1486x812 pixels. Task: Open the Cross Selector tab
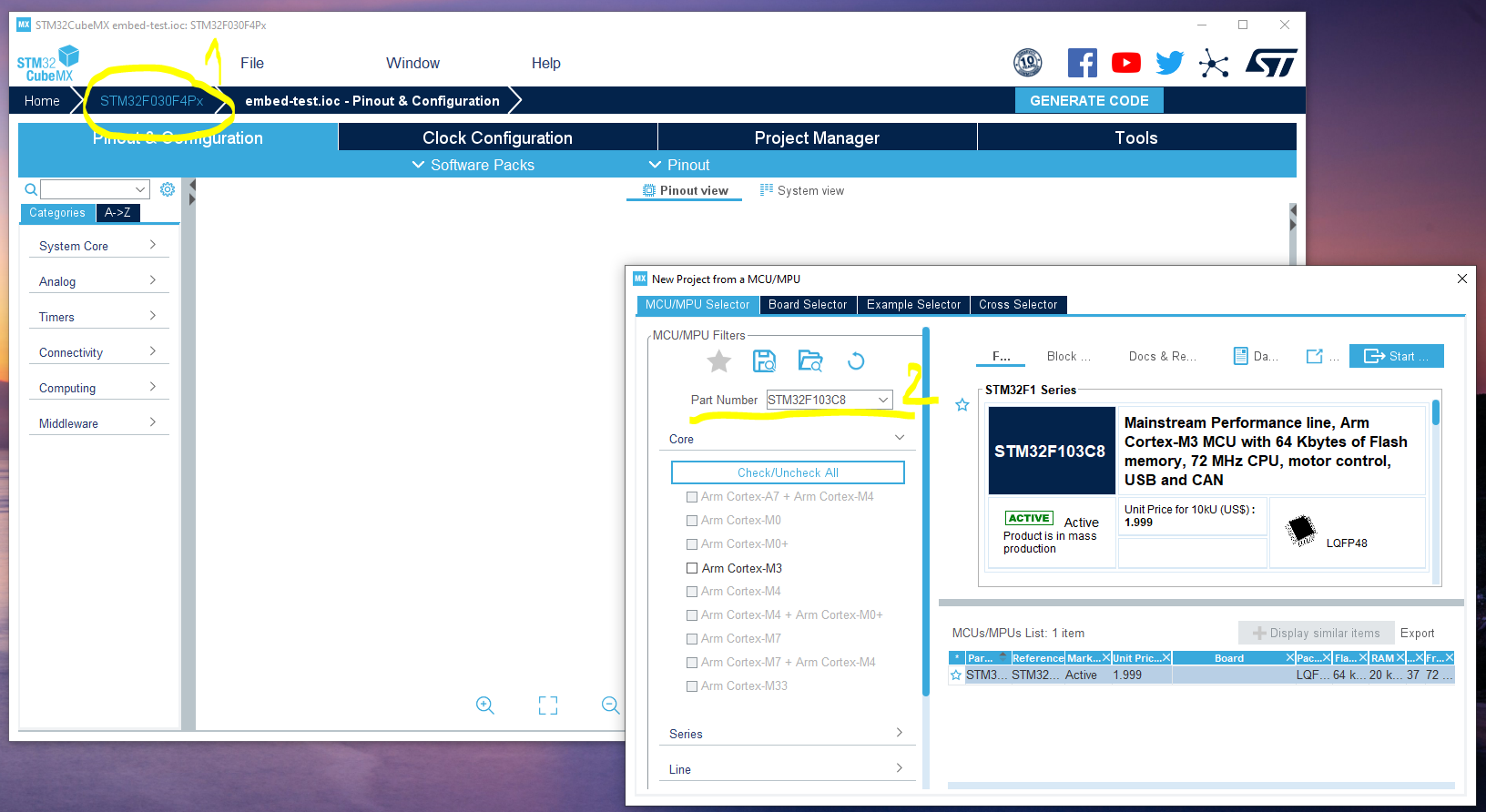tap(1018, 305)
